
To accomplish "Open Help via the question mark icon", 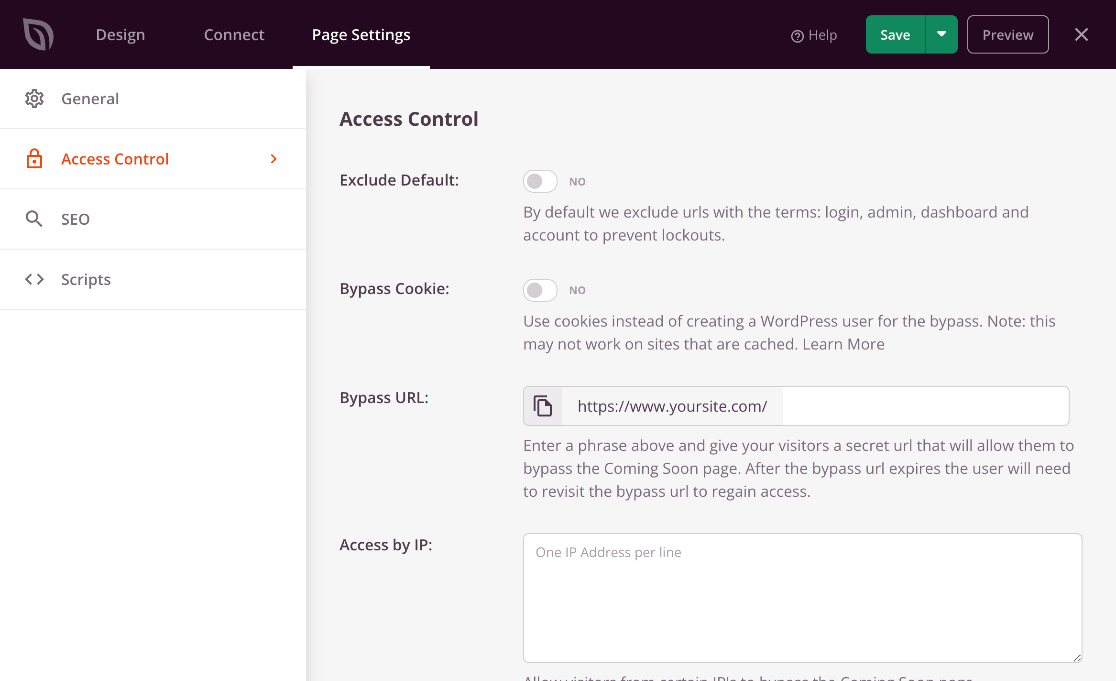I will [795, 34].
